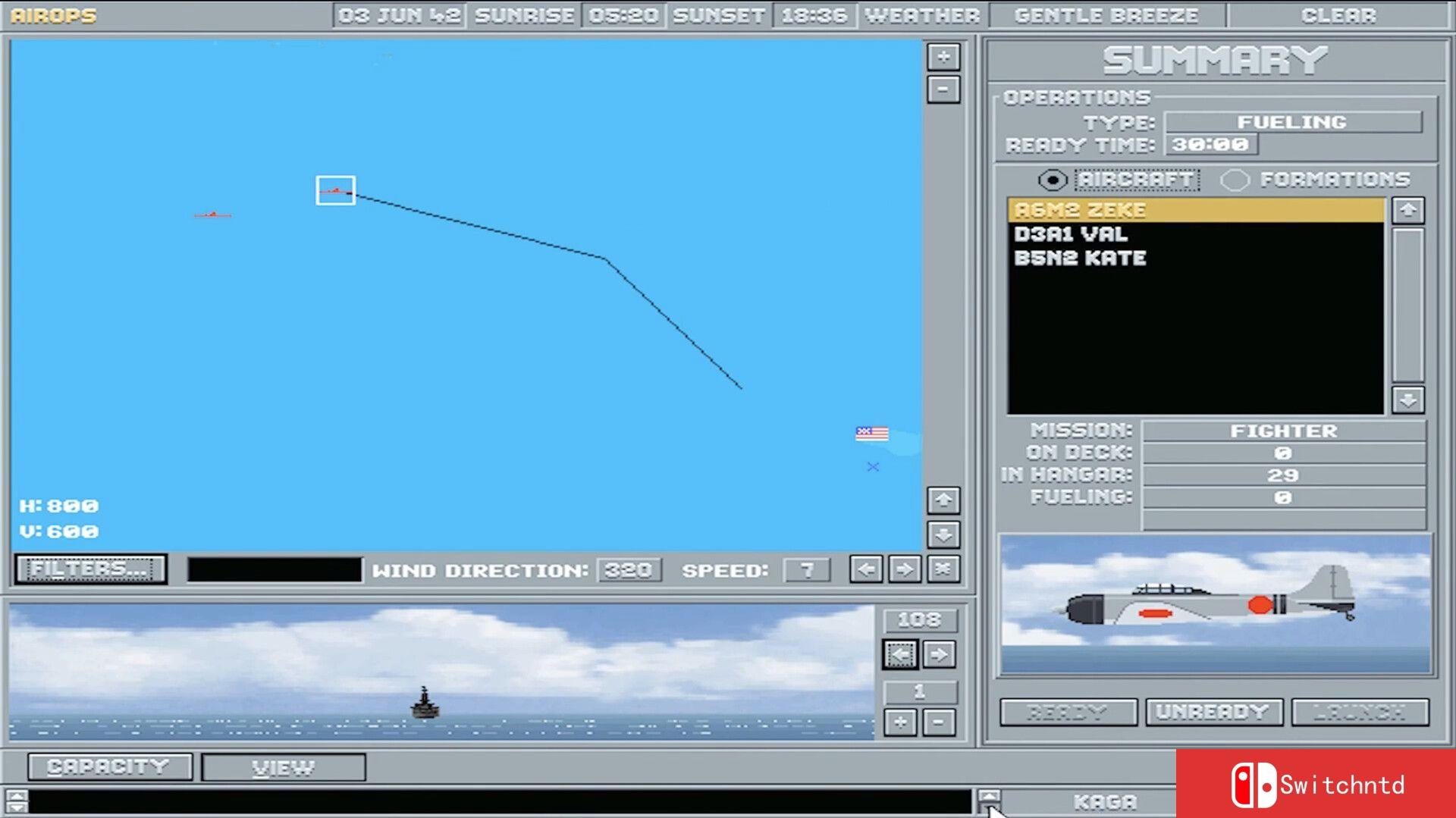Select the Aircraft radio button
The width and height of the screenshot is (1456, 818).
click(x=1053, y=180)
